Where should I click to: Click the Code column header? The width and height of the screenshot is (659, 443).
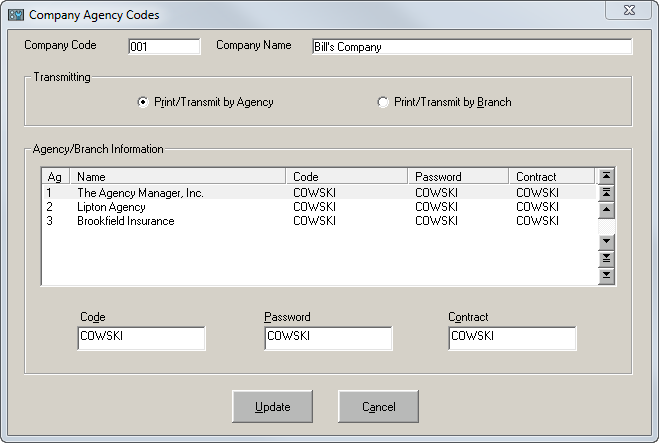(347, 177)
